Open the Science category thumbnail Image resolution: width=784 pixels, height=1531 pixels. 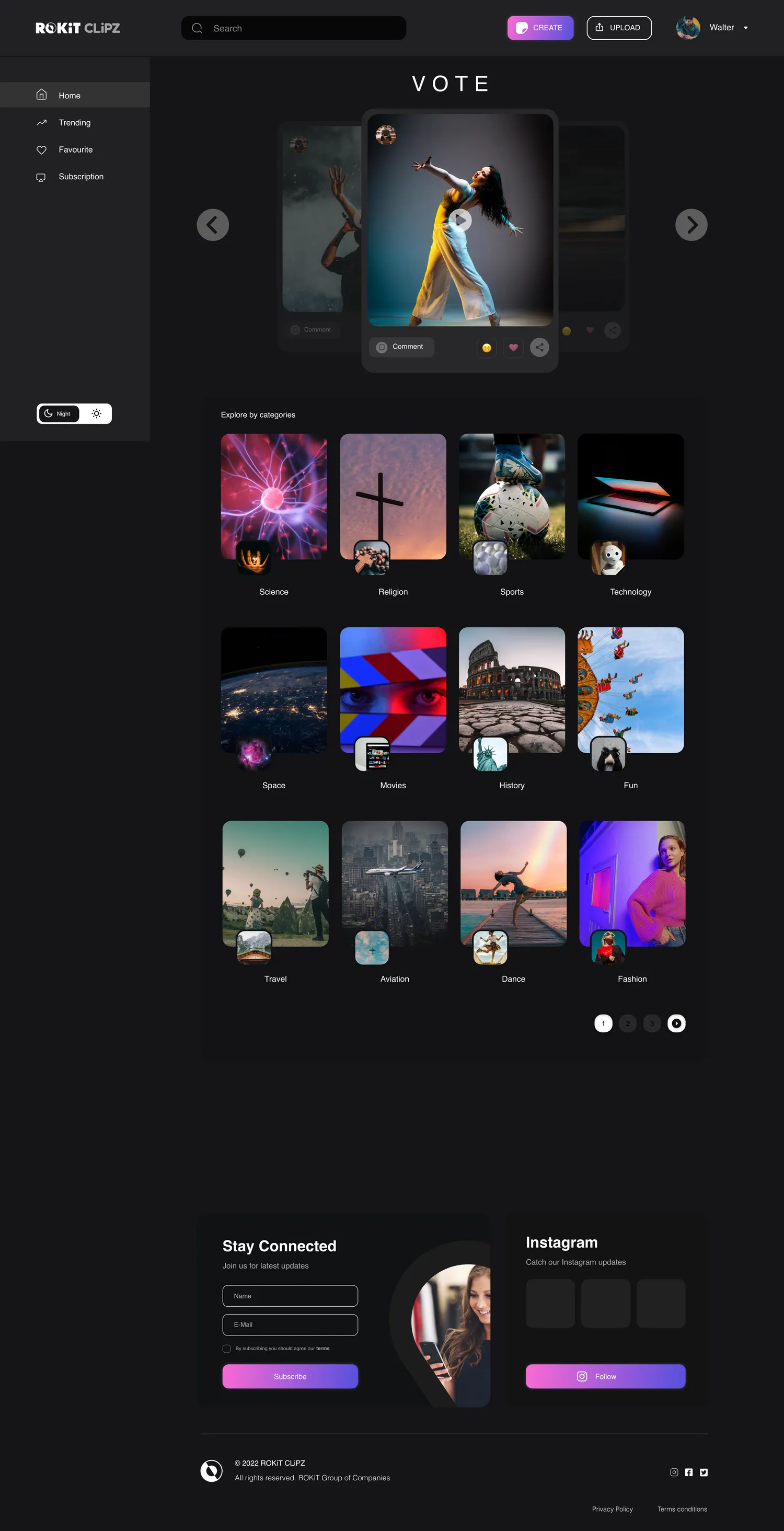(274, 496)
